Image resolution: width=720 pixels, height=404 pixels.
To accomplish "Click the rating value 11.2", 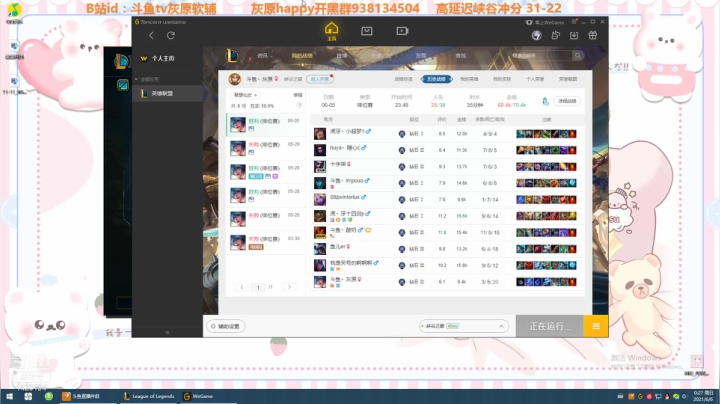I will 442,216.
